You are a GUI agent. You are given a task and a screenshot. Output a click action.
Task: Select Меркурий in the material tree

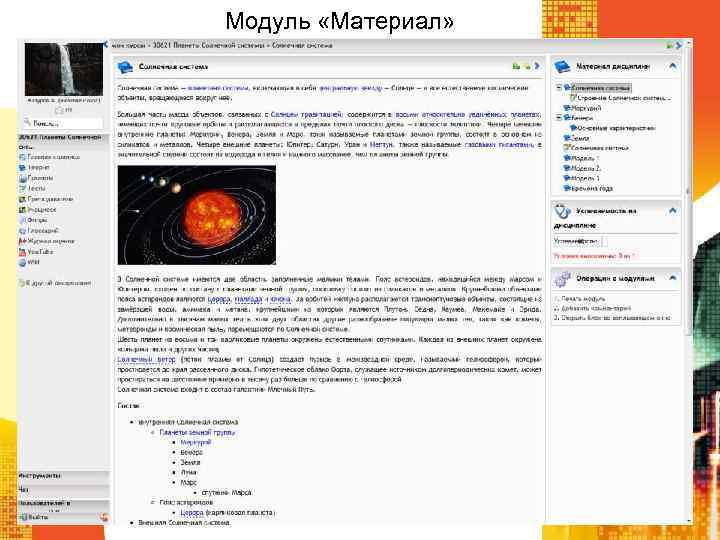pos(585,108)
